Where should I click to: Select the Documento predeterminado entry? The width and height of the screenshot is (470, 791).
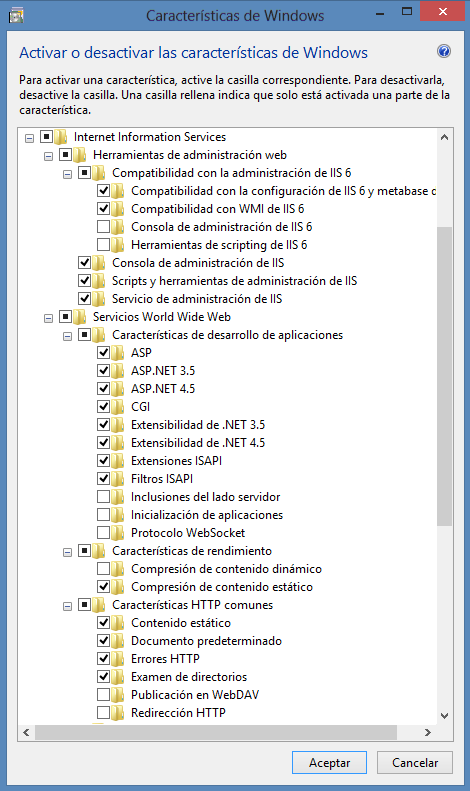point(206,641)
